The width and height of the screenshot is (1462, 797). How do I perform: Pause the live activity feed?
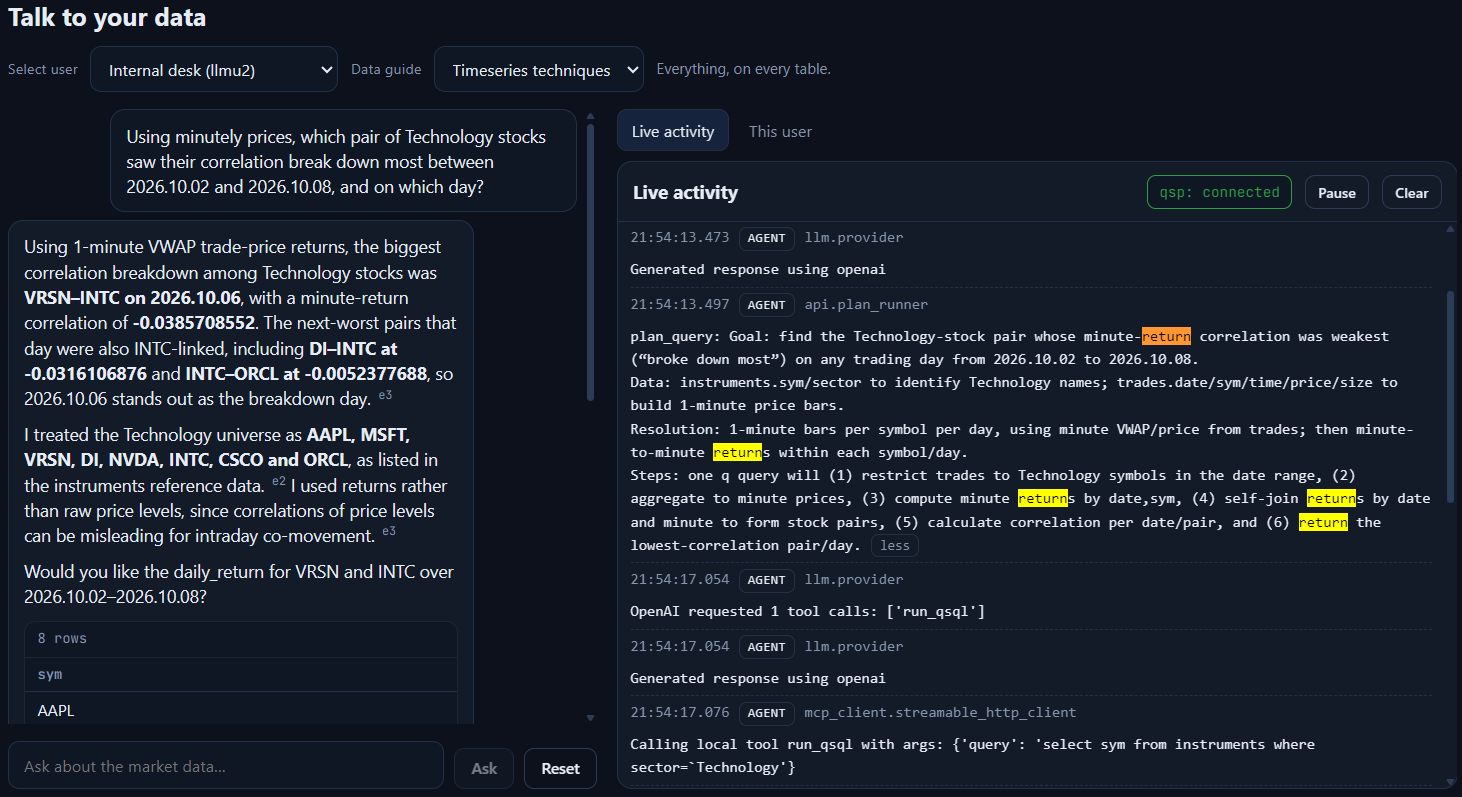1336,192
